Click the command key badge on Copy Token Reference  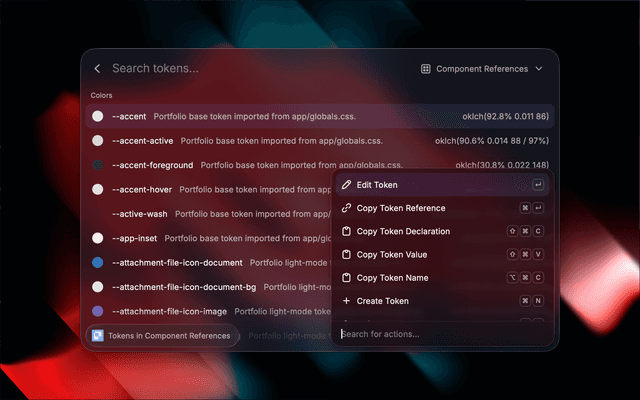coord(525,208)
